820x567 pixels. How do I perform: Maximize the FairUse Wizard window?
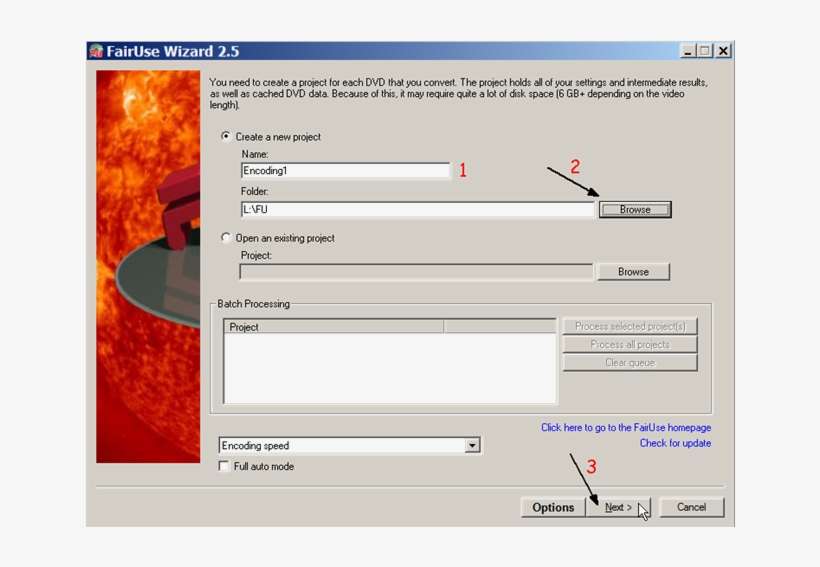point(705,51)
